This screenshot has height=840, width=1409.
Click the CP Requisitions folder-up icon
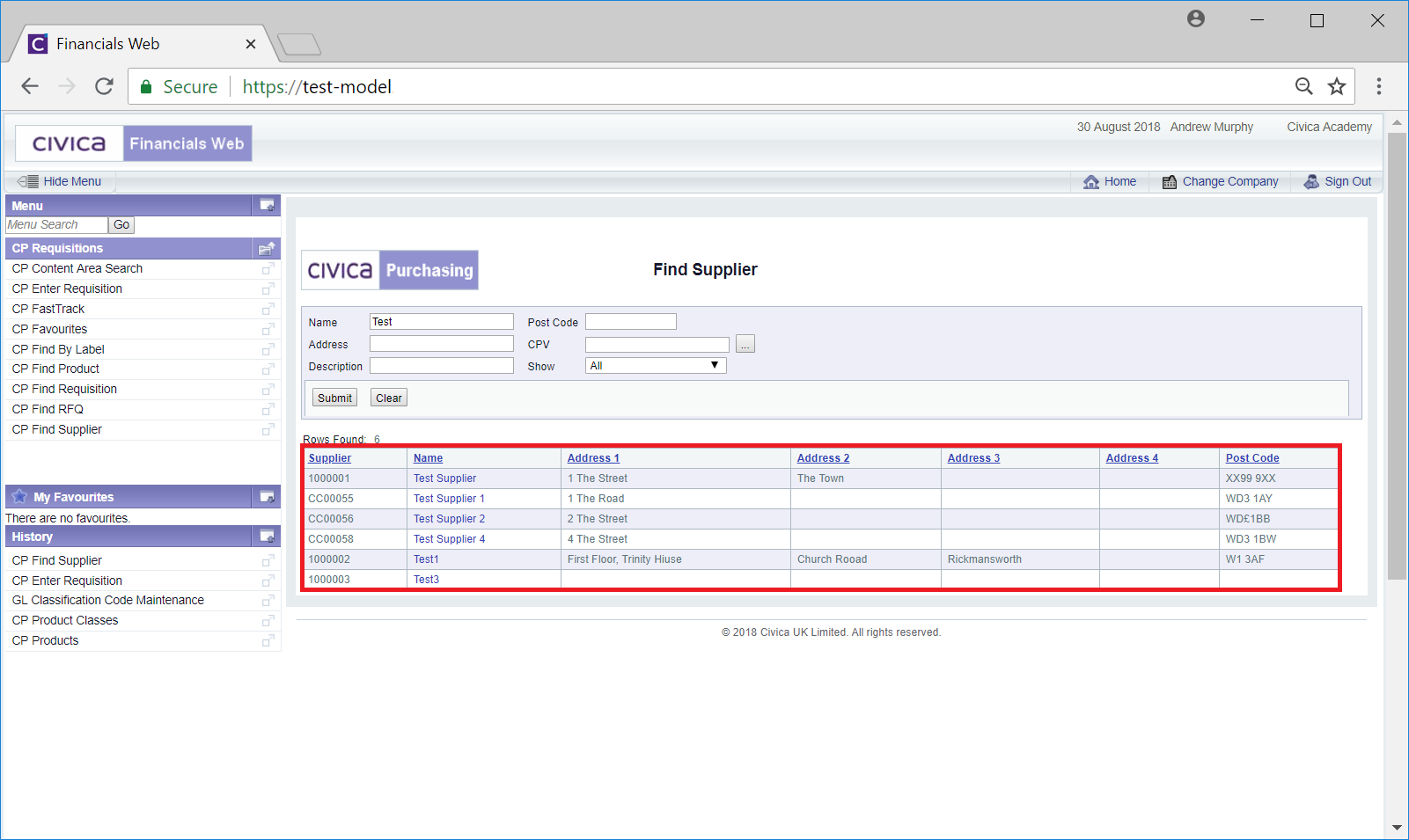pos(267,248)
